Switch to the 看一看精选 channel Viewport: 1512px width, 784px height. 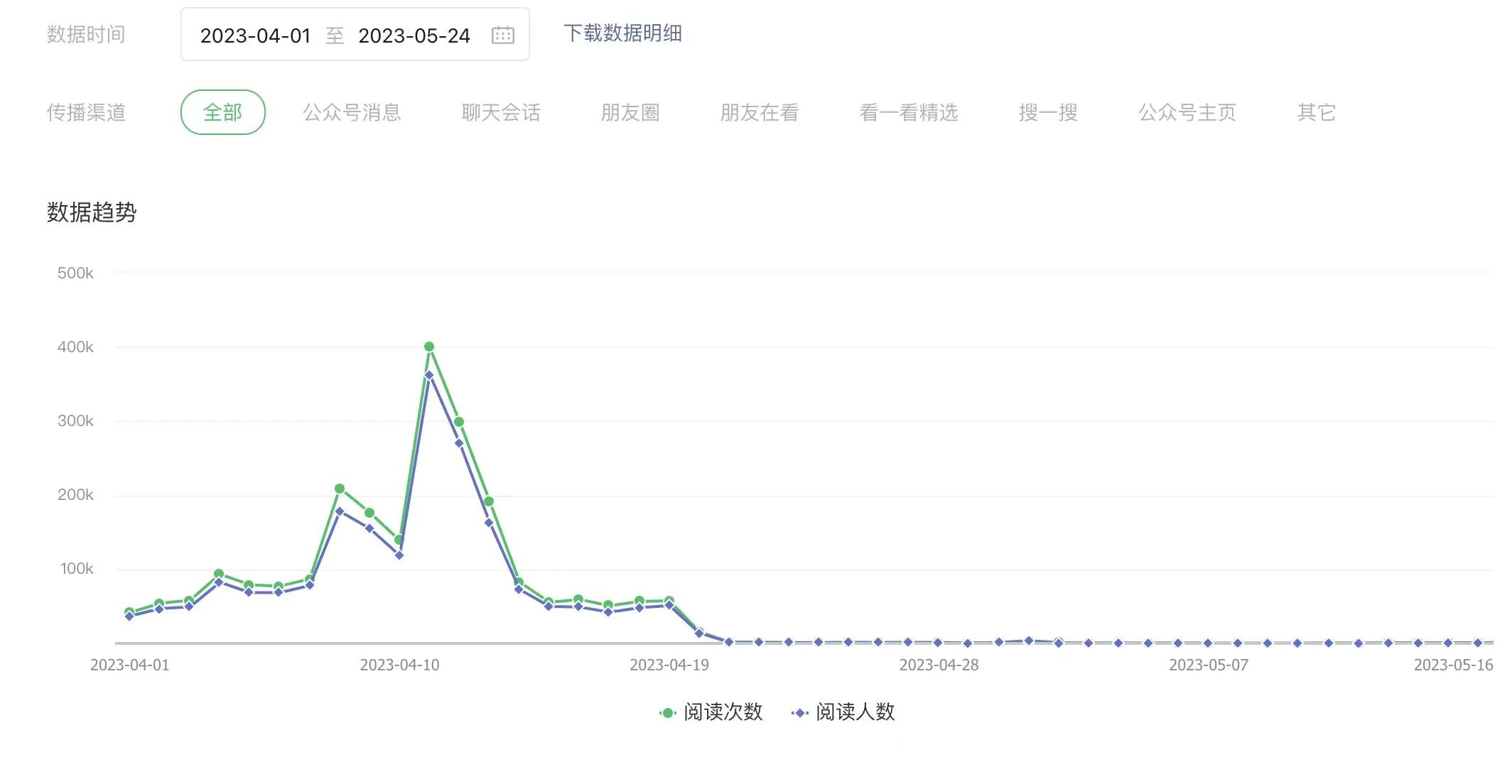pos(908,112)
